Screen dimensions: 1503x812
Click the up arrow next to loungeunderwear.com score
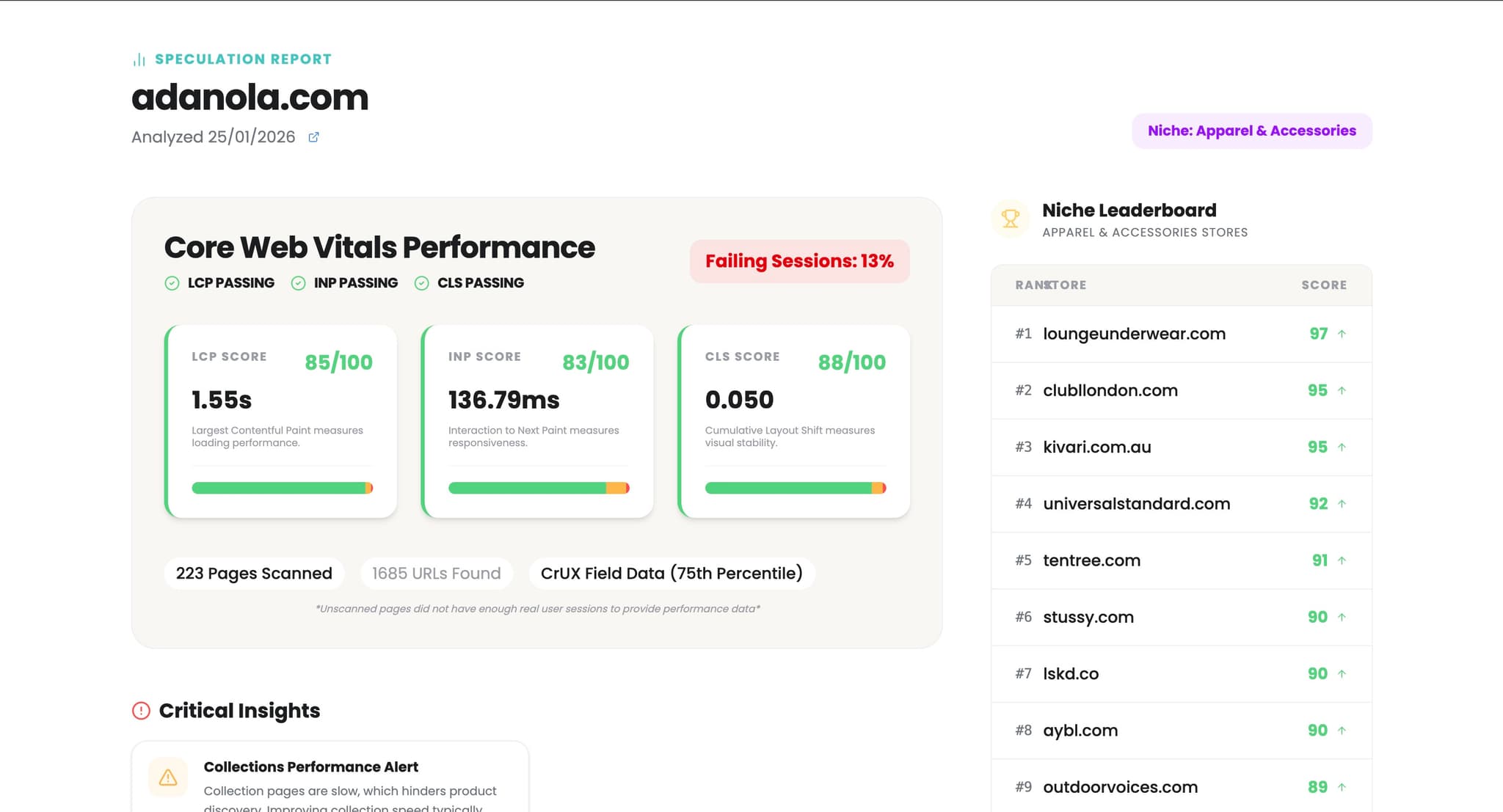click(x=1342, y=334)
